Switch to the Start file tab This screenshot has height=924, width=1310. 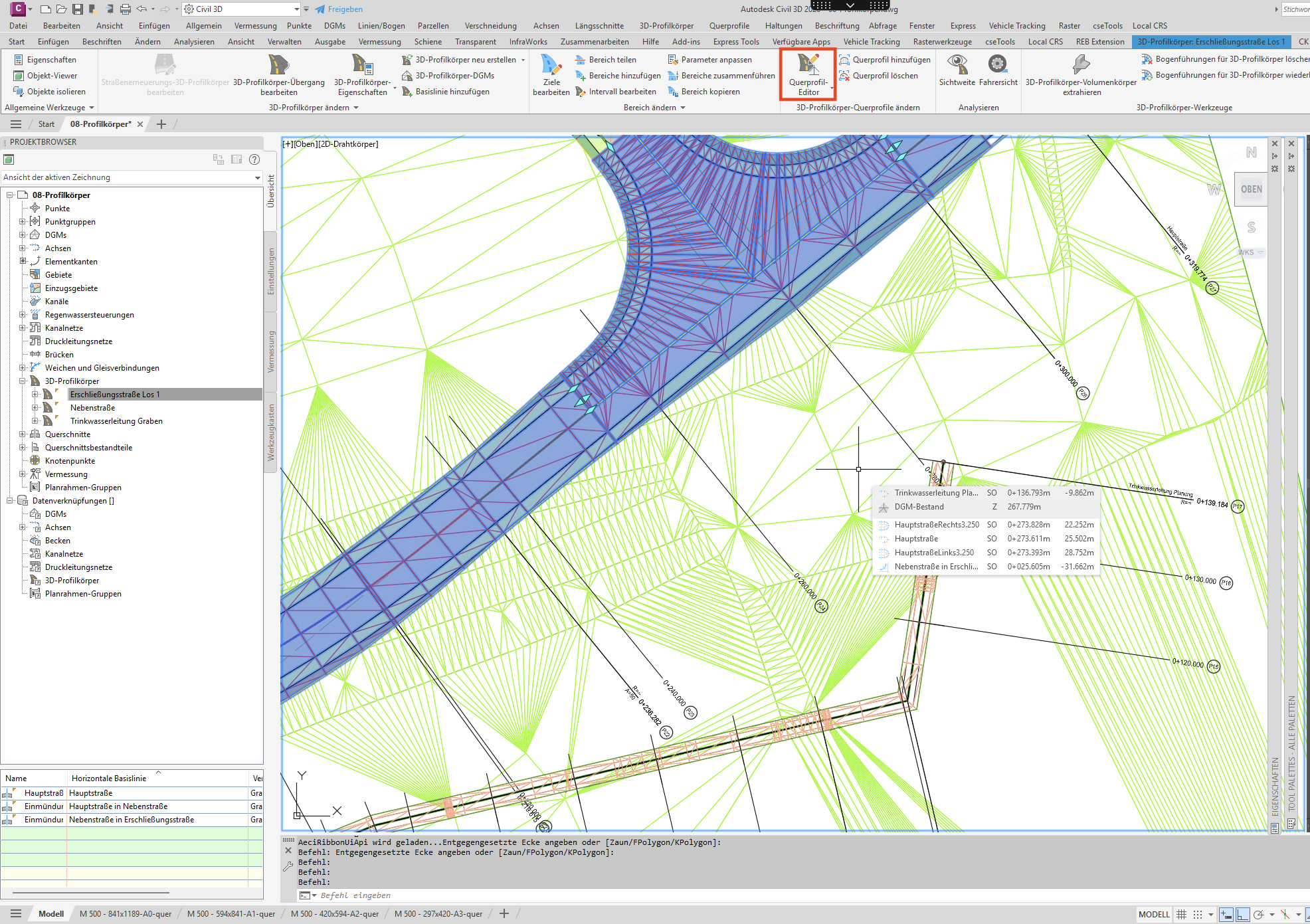(47, 124)
